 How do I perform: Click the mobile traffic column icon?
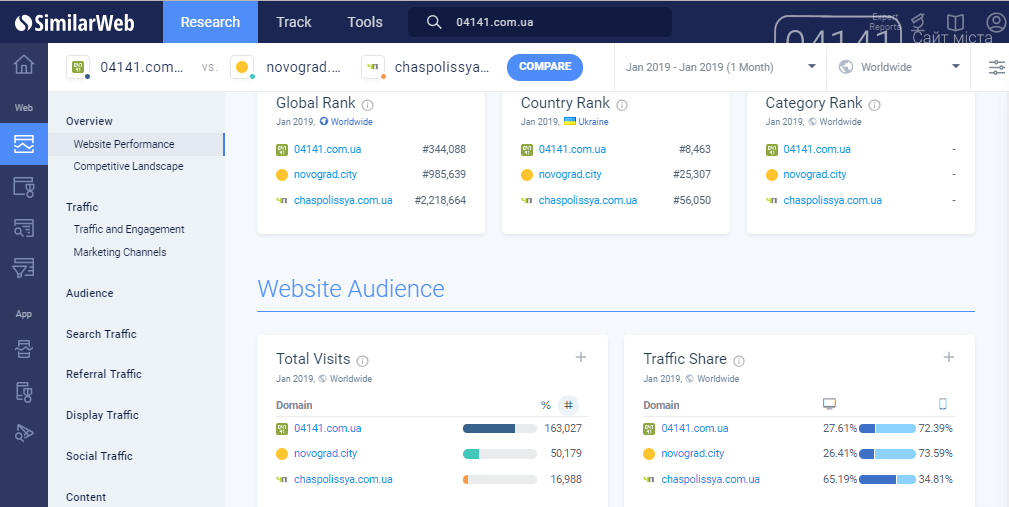point(943,404)
